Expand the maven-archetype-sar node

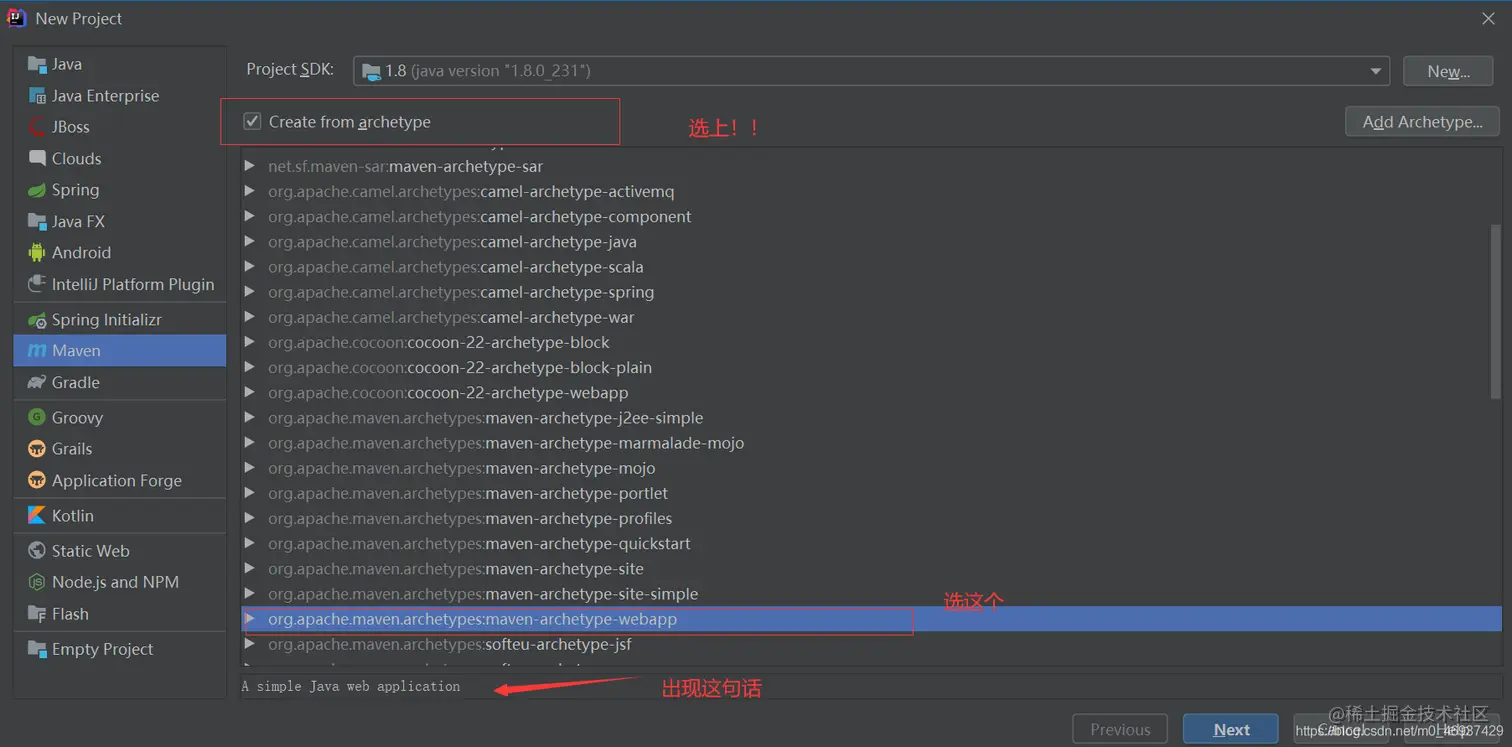[250, 166]
